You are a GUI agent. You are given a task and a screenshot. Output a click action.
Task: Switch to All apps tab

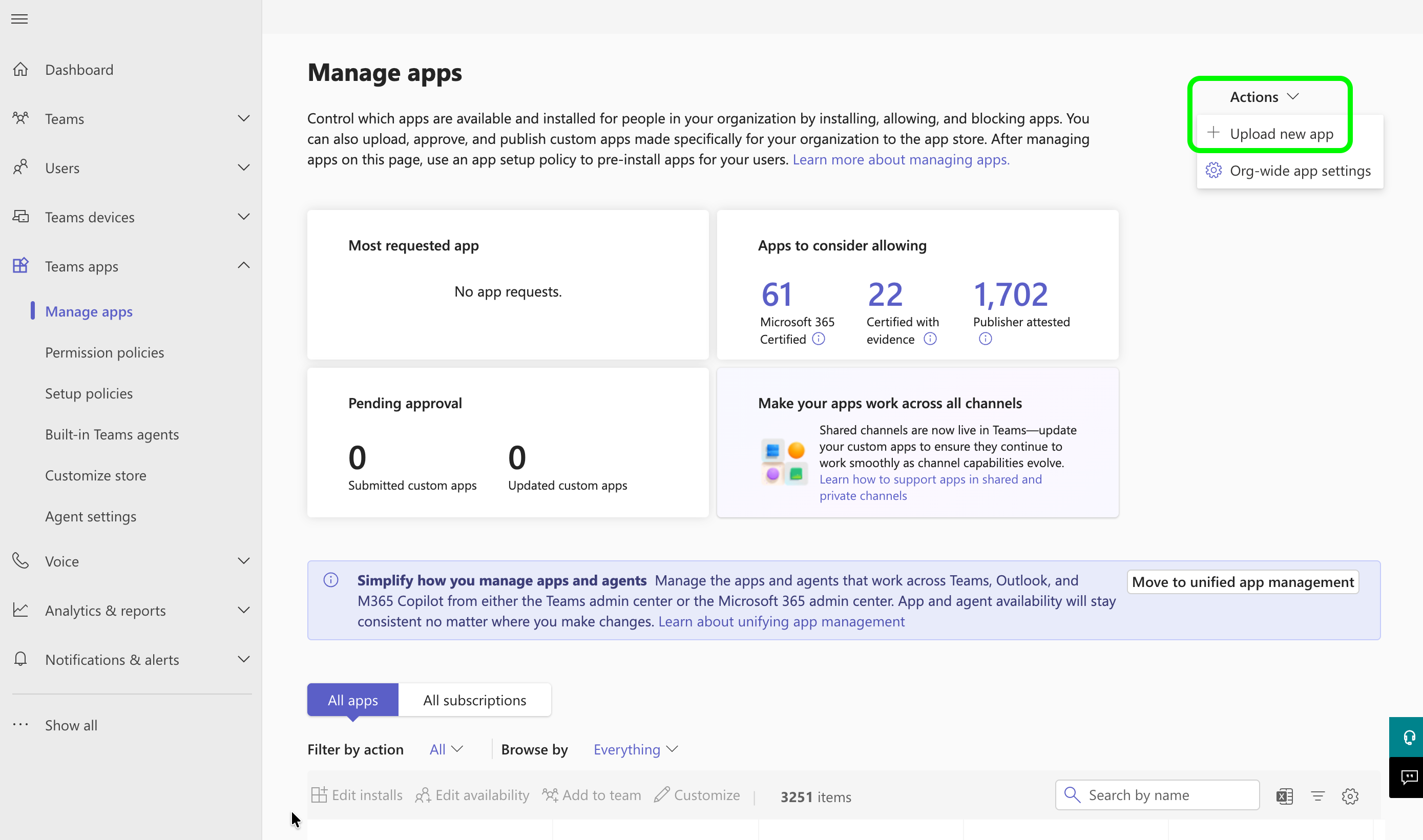point(352,700)
